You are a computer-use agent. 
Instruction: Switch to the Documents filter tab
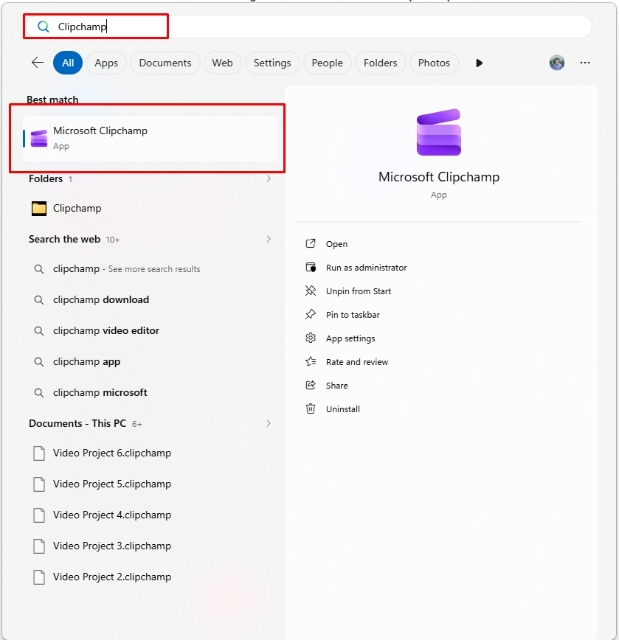pyautogui.click(x=165, y=63)
